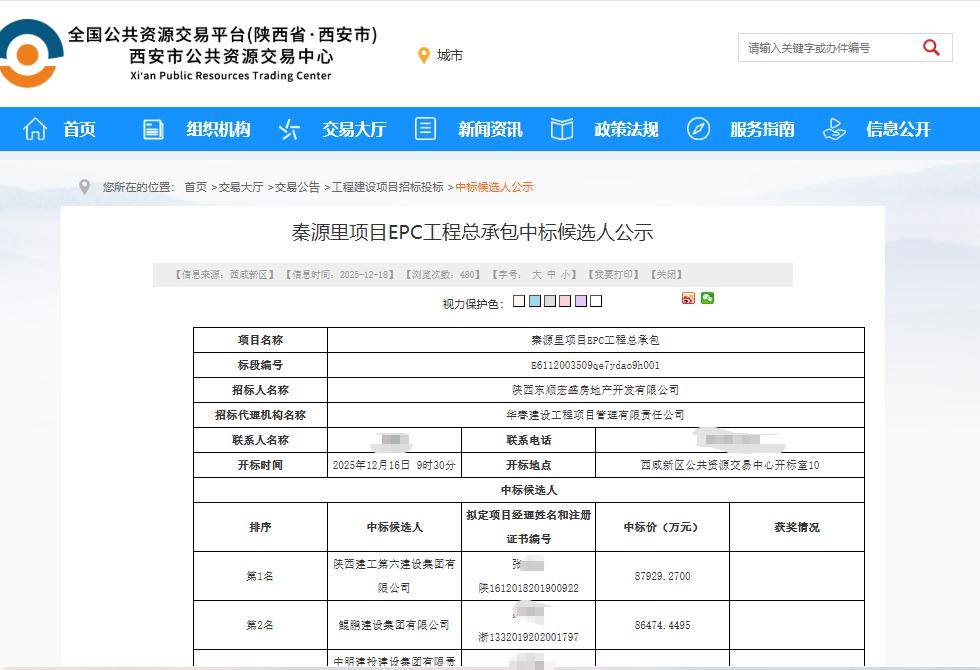Click the 服务指南 circle icon

[x=698, y=129]
